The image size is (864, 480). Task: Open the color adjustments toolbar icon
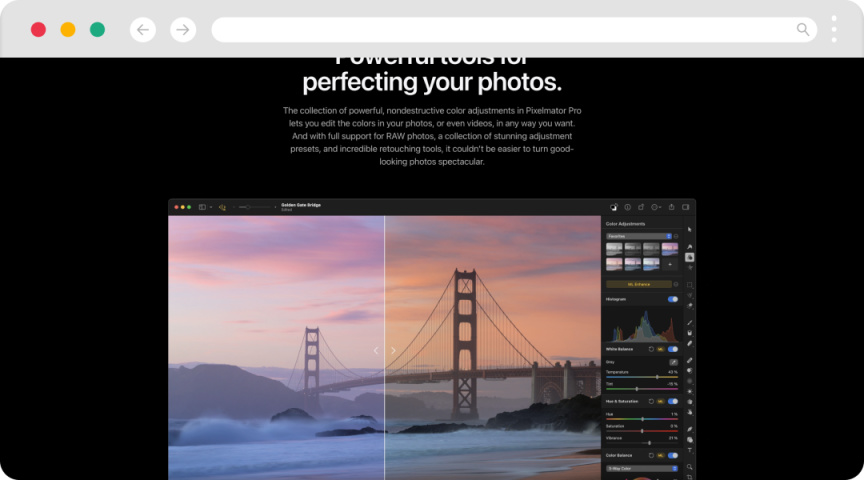614,207
